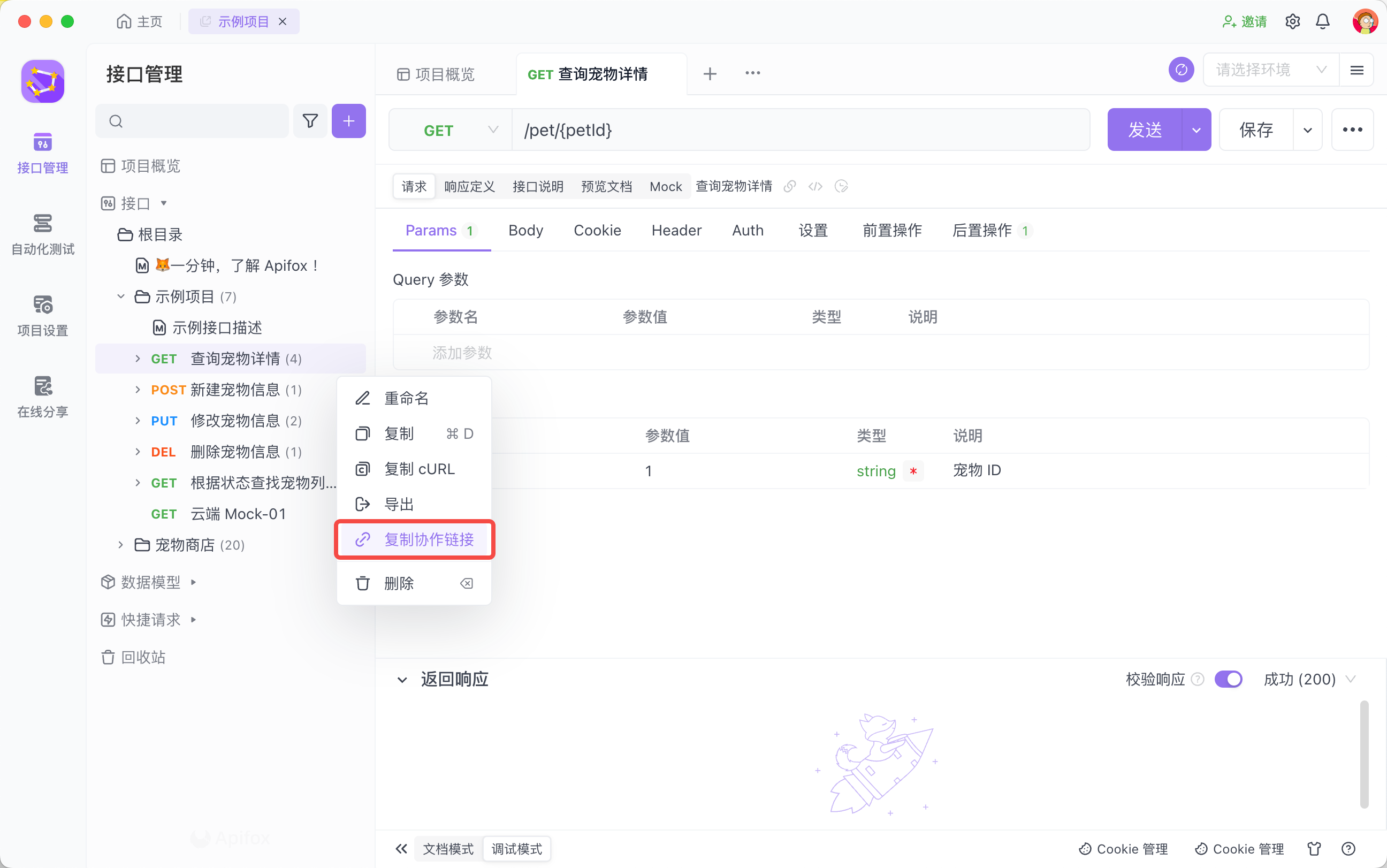Viewport: 1387px width, 868px height.
Task: Click the purple plus add button
Action: pos(348,121)
